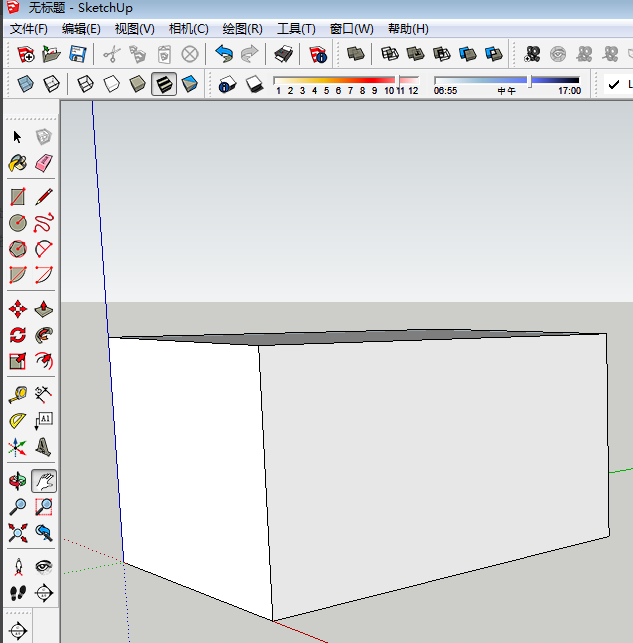The height and width of the screenshot is (643, 633).
Task: Click the Zoom Extents icon
Action: pyautogui.click(x=17, y=532)
